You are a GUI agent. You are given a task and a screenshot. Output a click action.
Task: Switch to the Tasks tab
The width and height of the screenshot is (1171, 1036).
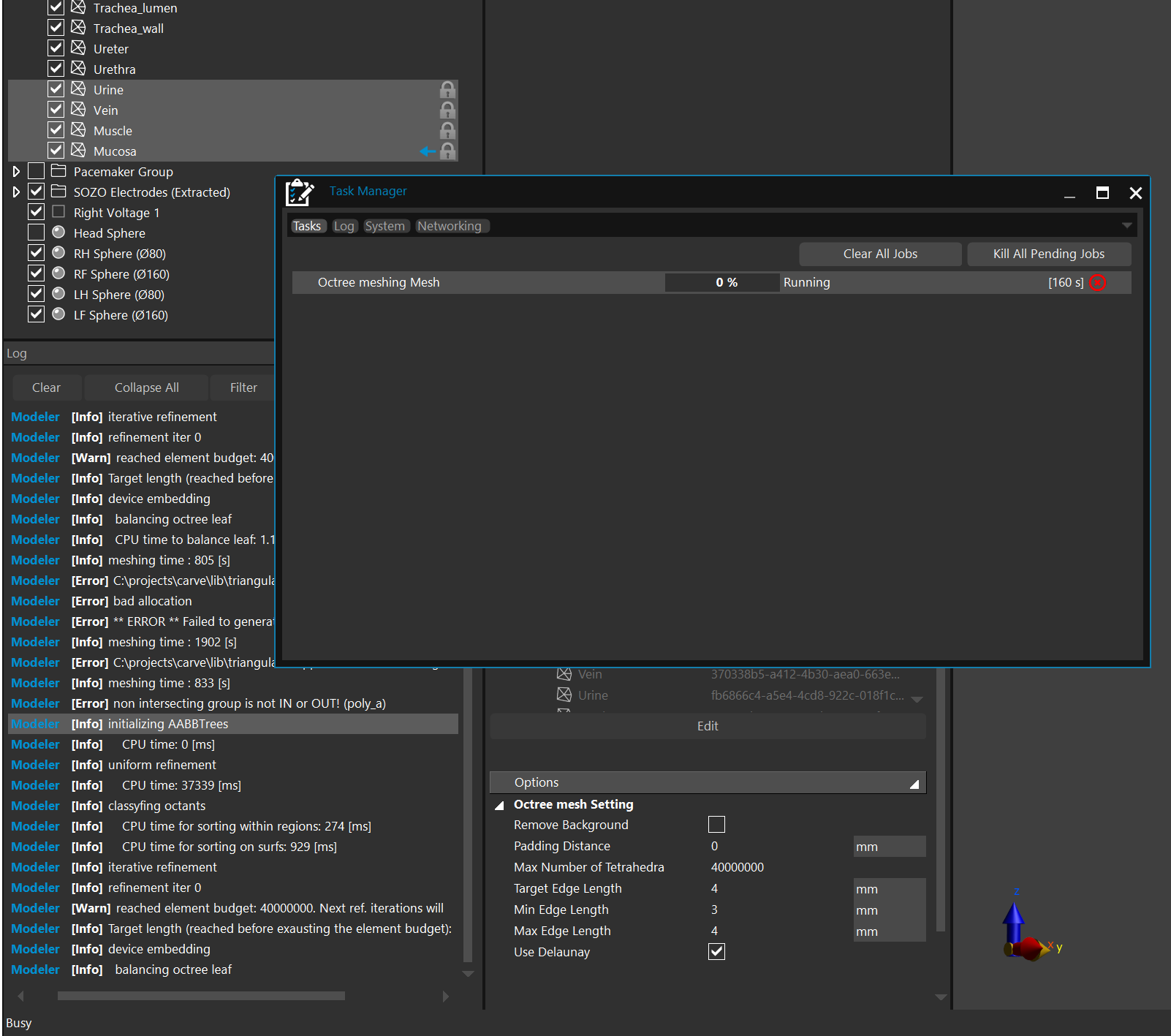[x=307, y=226]
